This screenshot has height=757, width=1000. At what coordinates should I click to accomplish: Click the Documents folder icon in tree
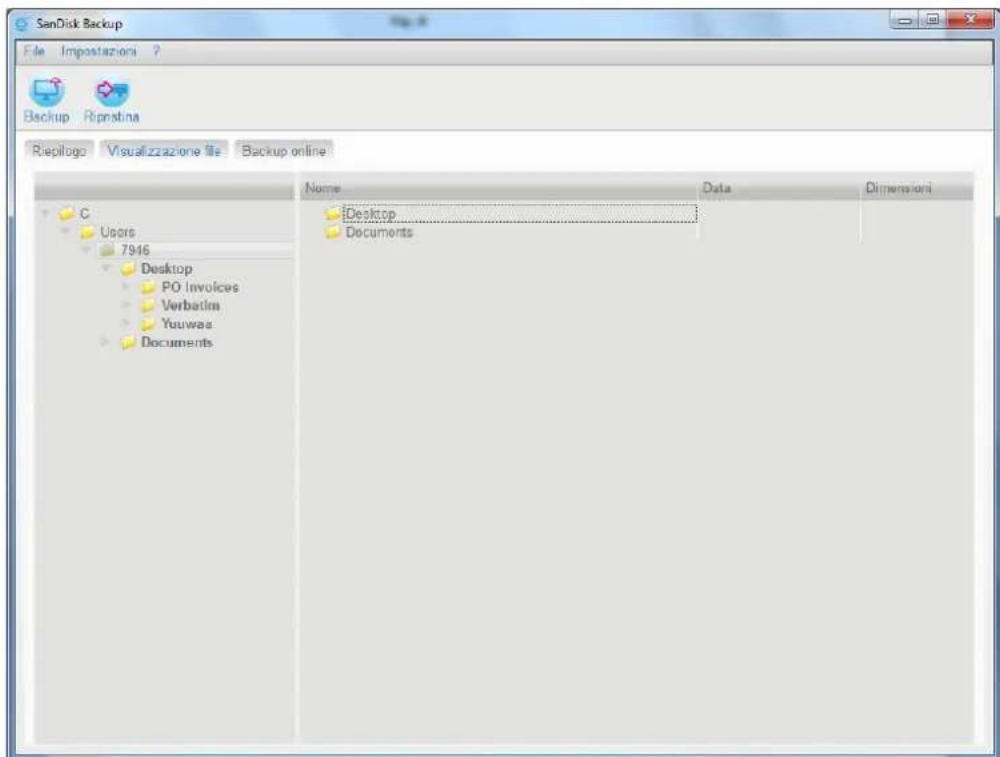point(128,342)
